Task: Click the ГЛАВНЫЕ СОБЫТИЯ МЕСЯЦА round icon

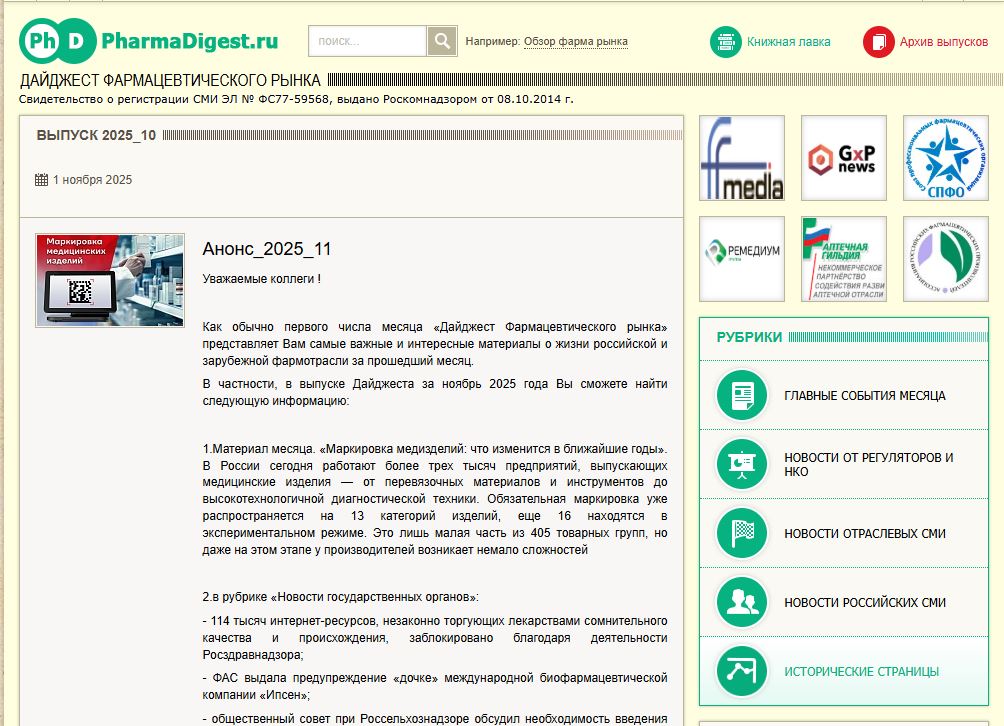Action: click(742, 395)
